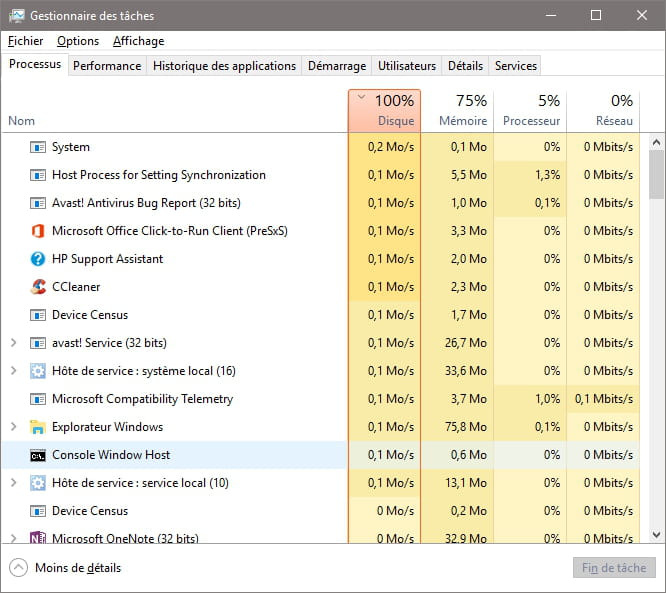Screen dimensions: 666x593
Task: Open the Affichage menu
Action: coord(138,41)
